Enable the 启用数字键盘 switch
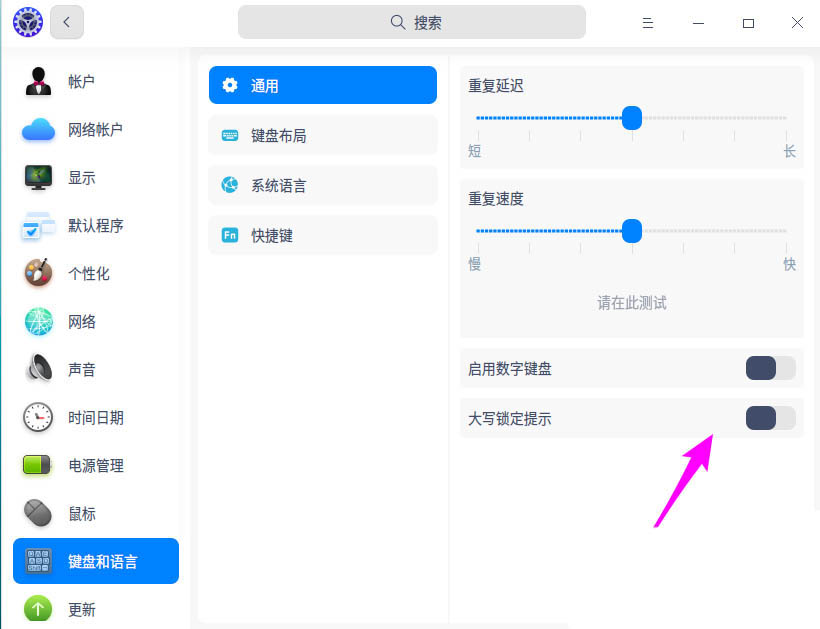 click(x=770, y=368)
